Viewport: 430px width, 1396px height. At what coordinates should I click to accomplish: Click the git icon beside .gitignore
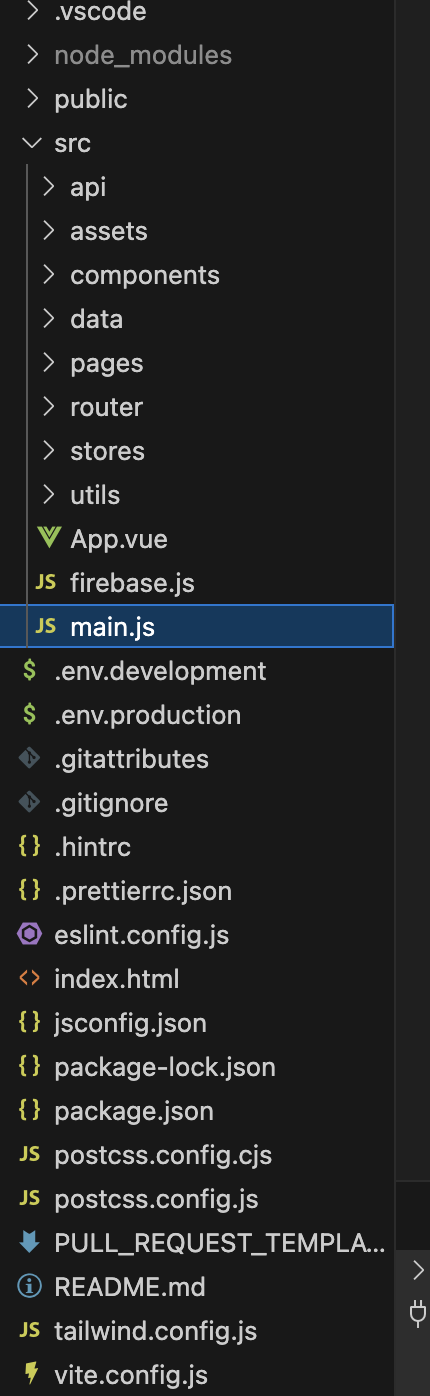30,803
